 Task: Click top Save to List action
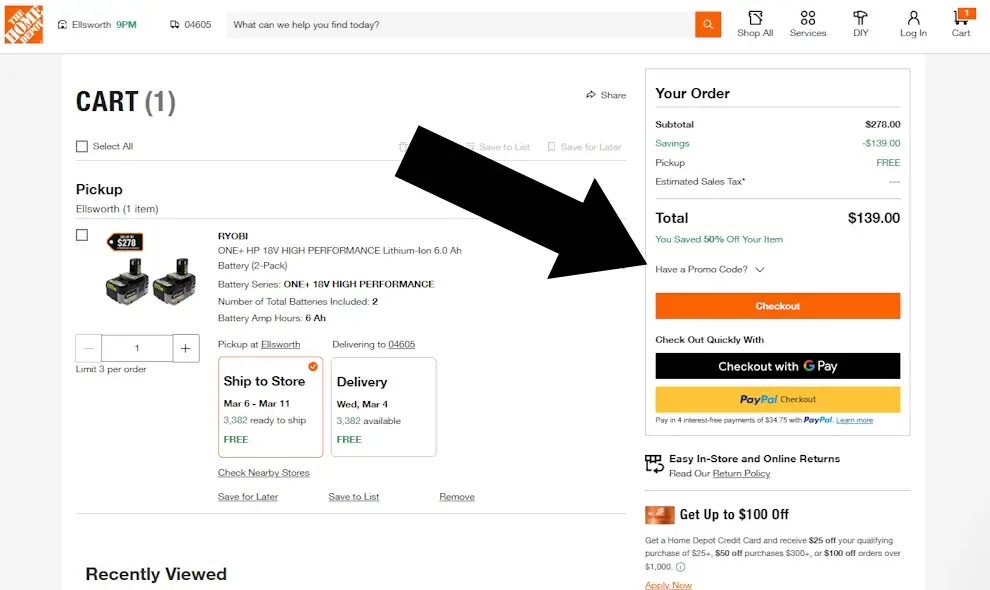(498, 147)
